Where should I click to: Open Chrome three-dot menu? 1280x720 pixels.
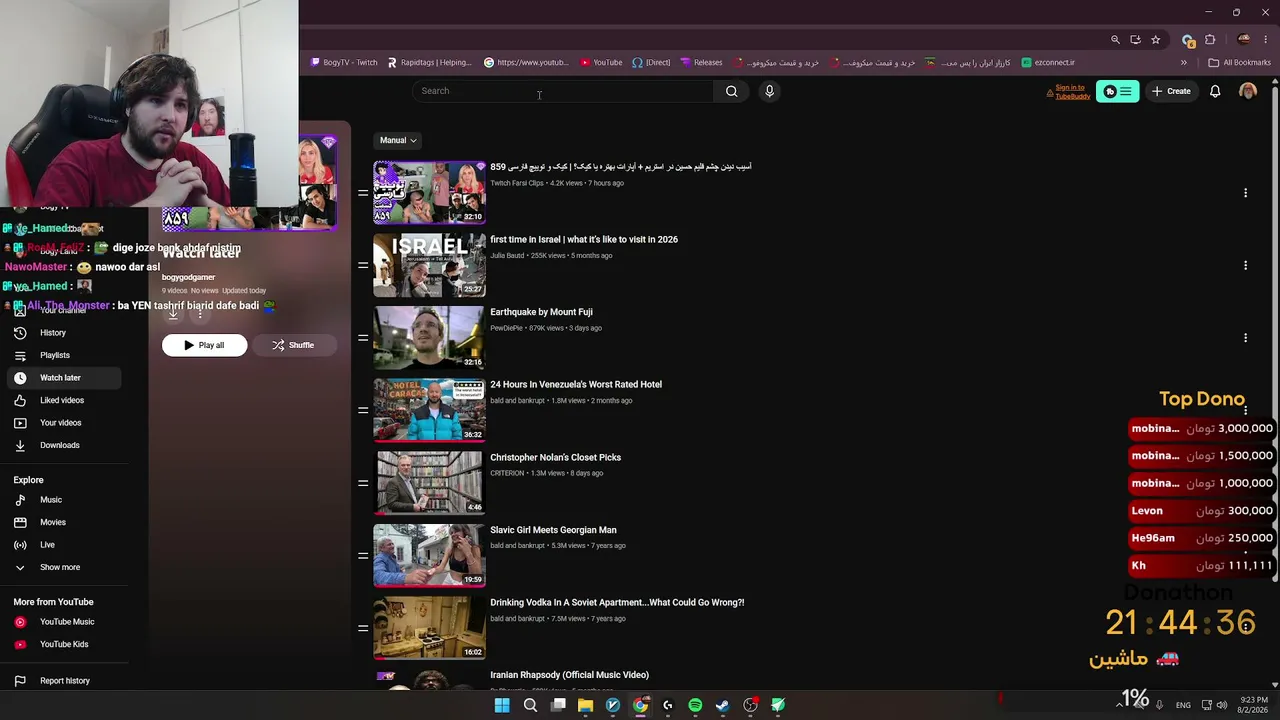[x=1266, y=40]
